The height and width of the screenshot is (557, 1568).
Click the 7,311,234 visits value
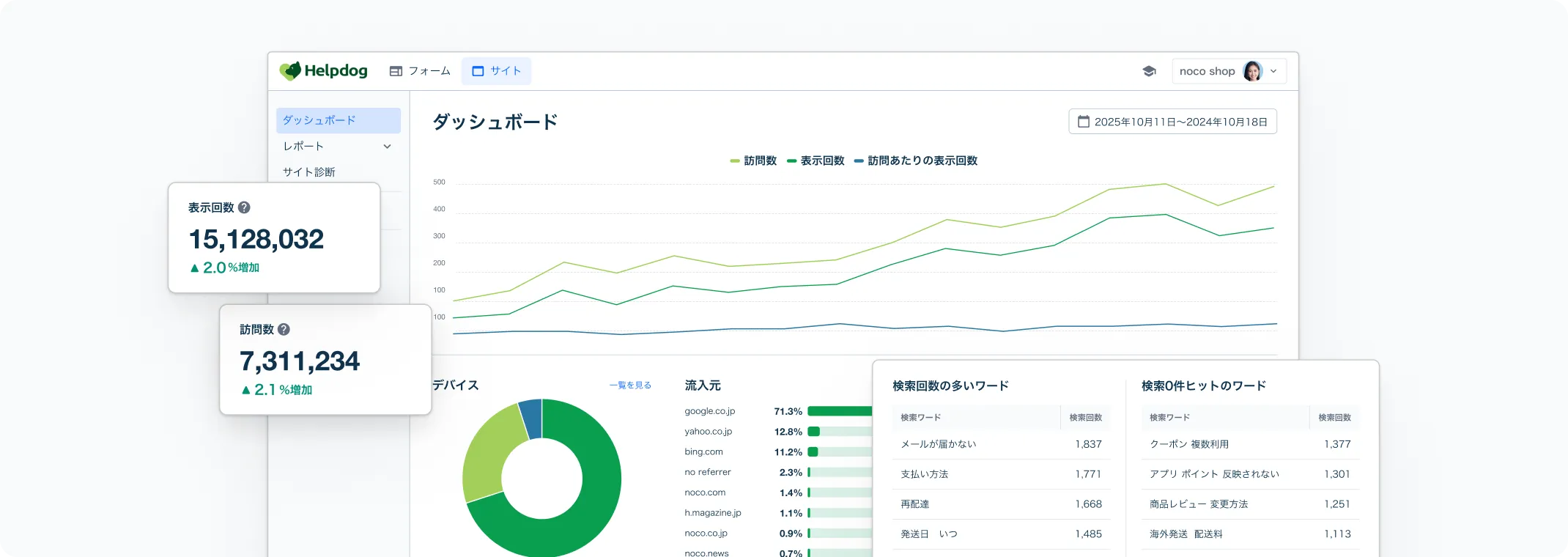pos(300,361)
